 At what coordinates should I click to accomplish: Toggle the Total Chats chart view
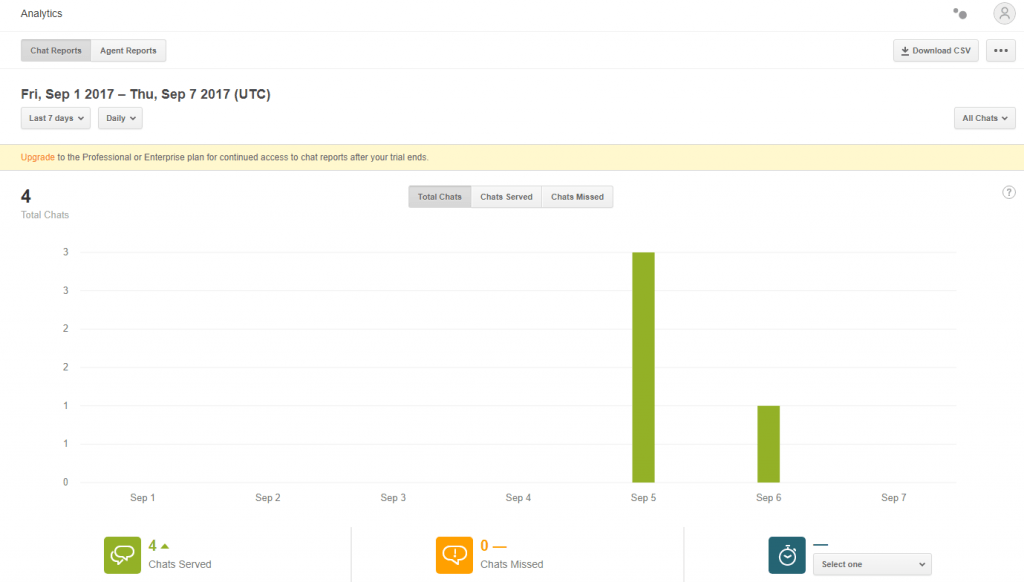pos(439,196)
